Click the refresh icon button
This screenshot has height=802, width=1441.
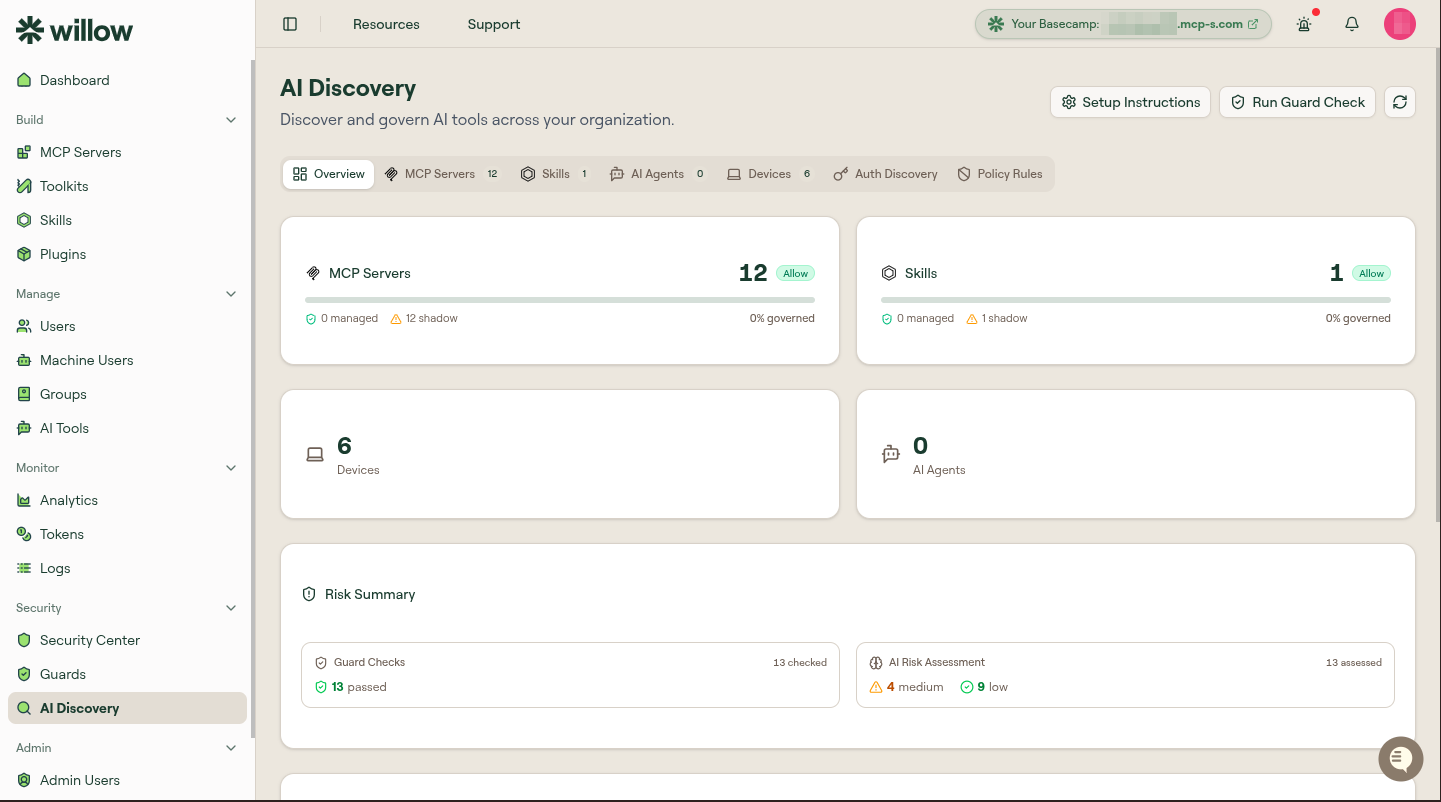1400,102
